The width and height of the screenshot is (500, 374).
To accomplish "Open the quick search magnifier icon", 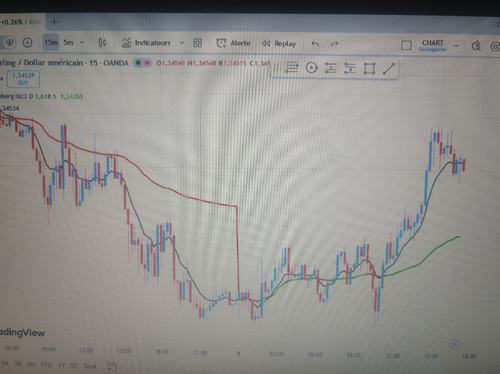I will [476, 46].
